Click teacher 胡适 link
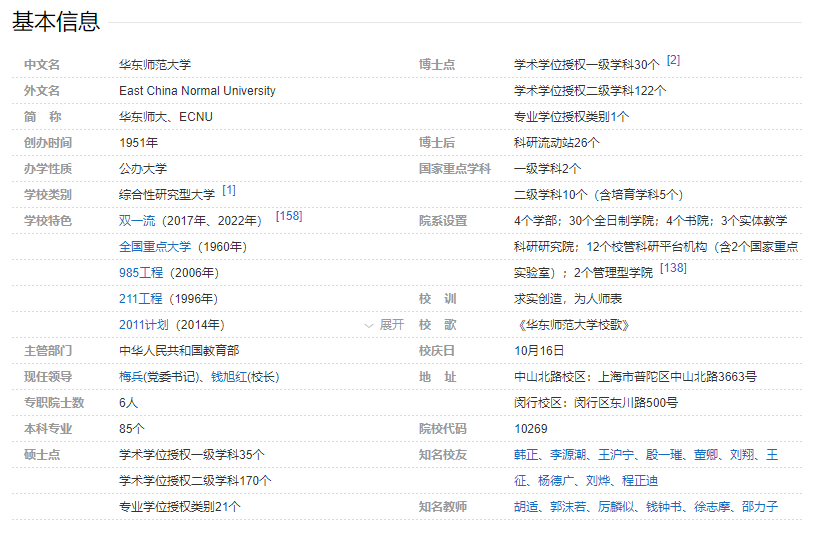Image resolution: width=824 pixels, height=533 pixels. (526, 507)
